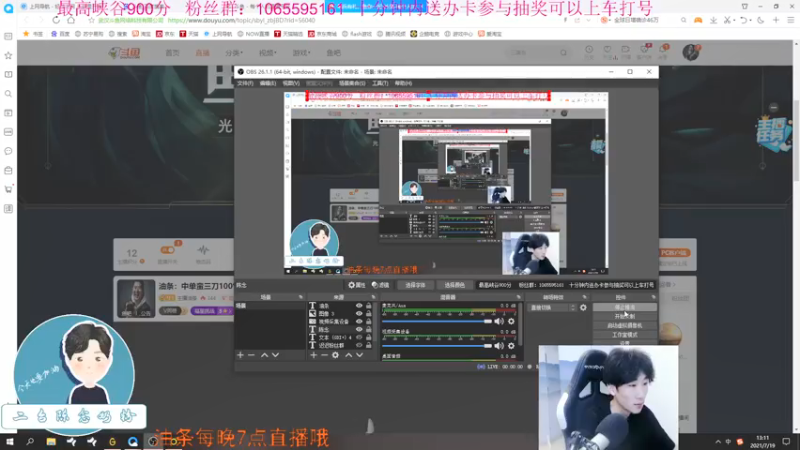Bookmark page with star in address bar

pos(91,20)
